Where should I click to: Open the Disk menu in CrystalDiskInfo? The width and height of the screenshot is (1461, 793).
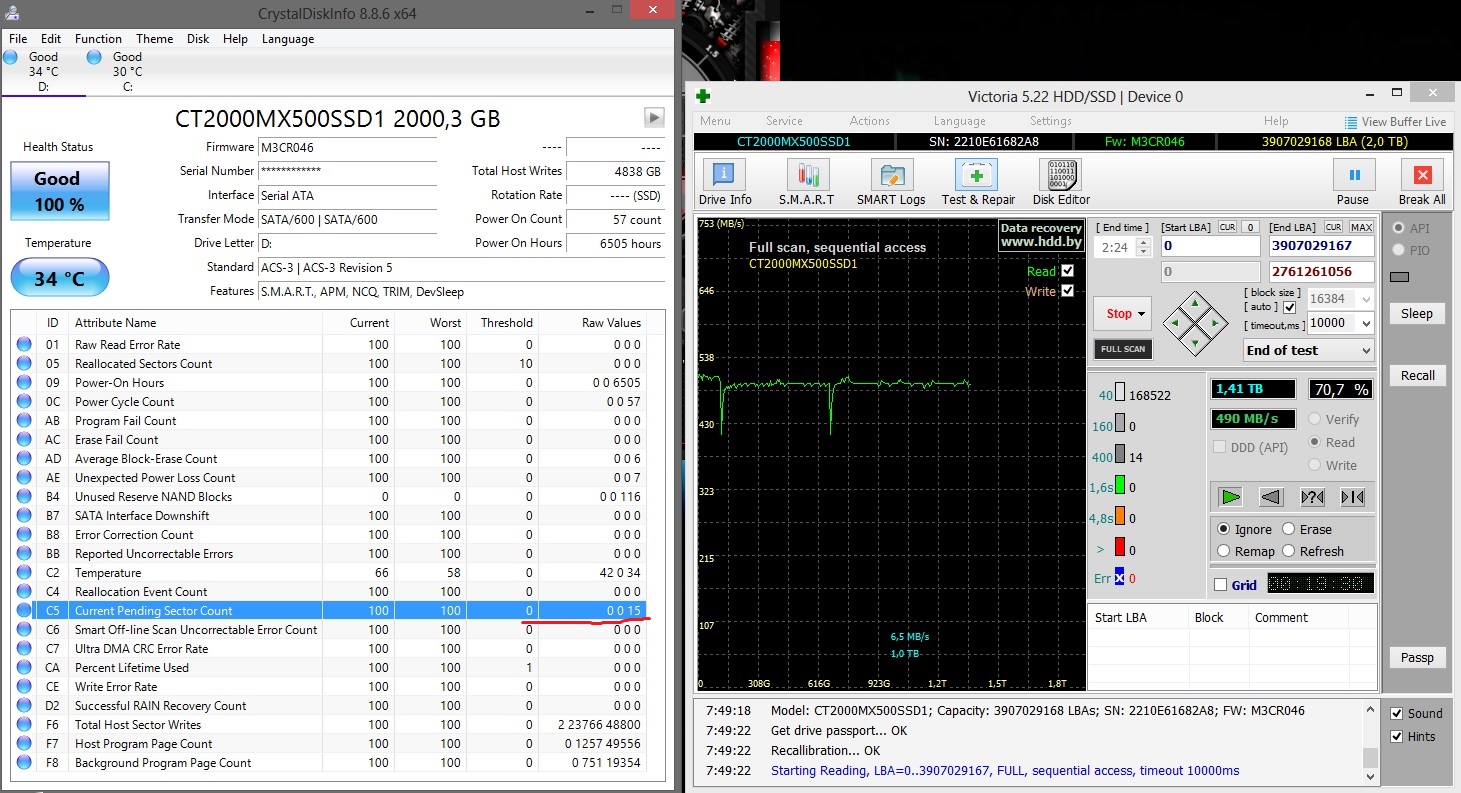point(198,39)
